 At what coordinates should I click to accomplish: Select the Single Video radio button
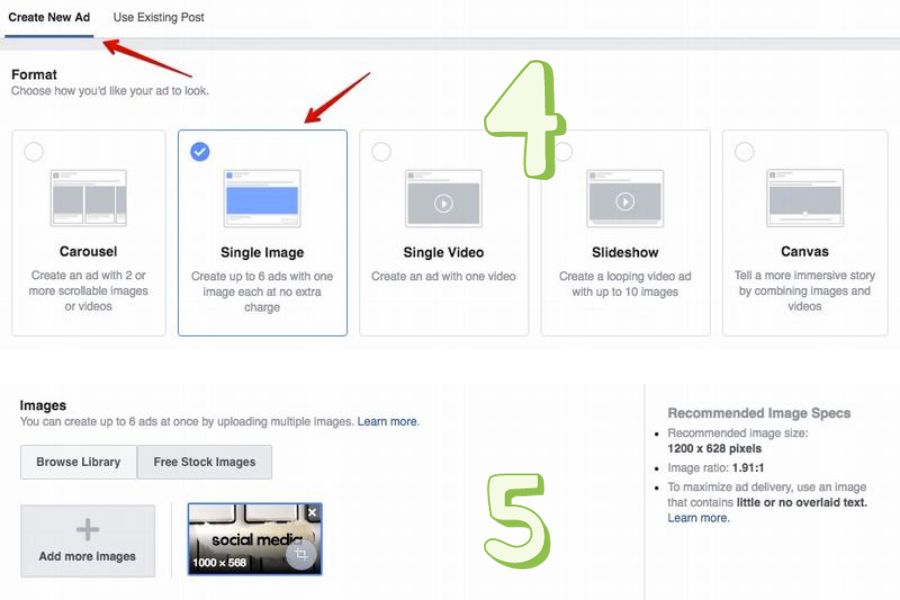(381, 152)
